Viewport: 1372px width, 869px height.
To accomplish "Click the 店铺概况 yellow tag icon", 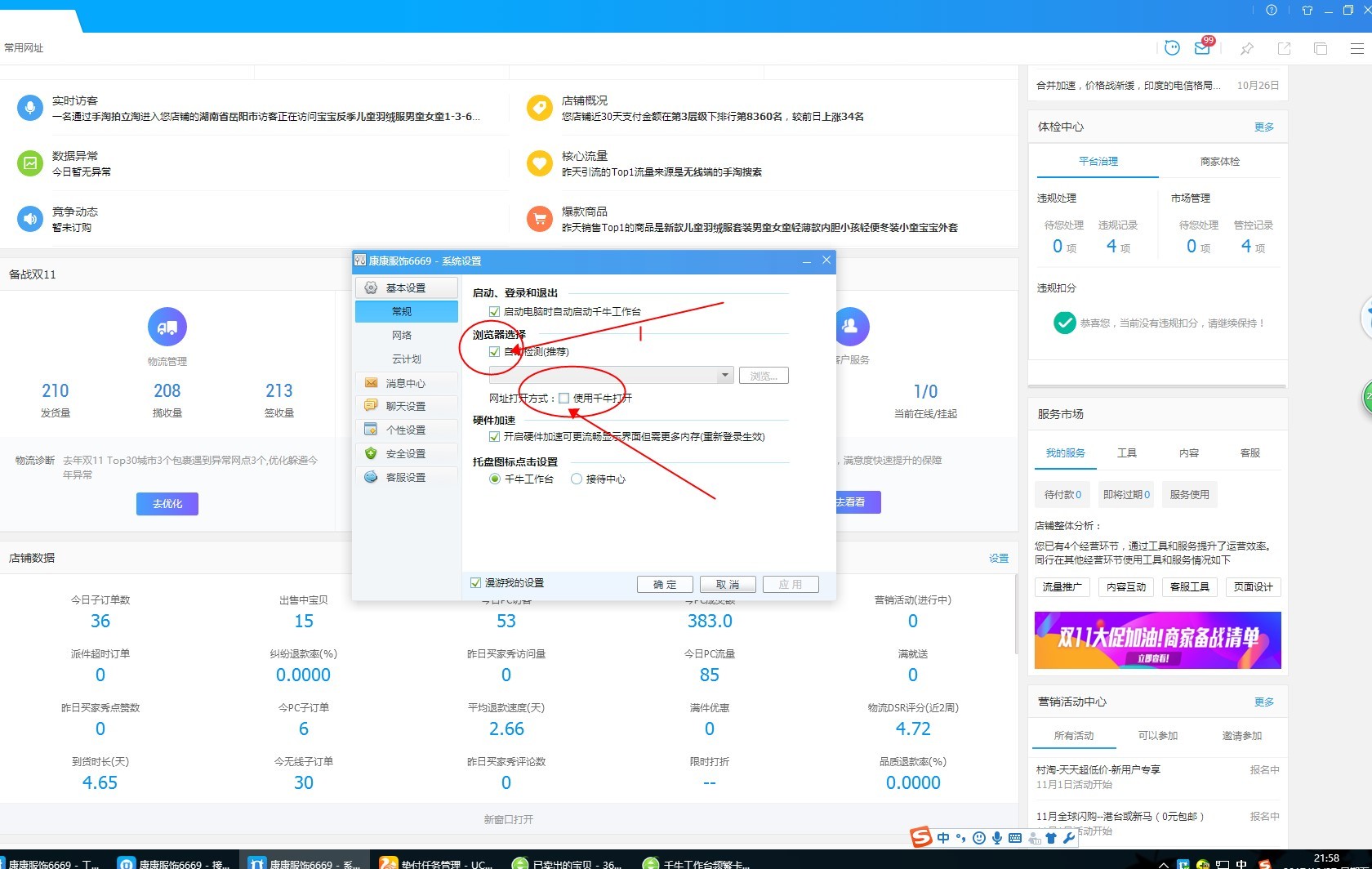I will (539, 108).
